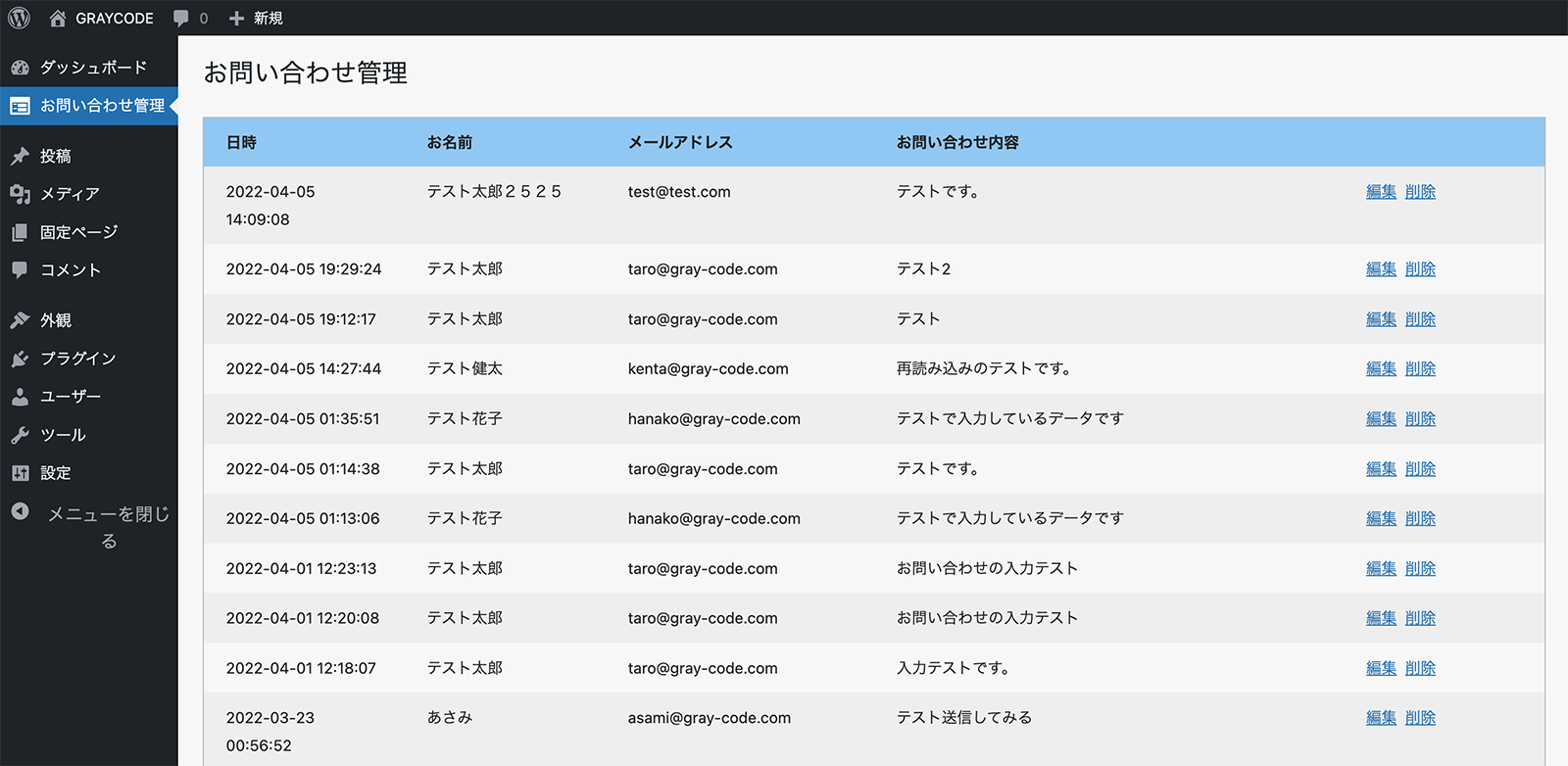Click the メールアドレス column header

pyautogui.click(x=680, y=143)
